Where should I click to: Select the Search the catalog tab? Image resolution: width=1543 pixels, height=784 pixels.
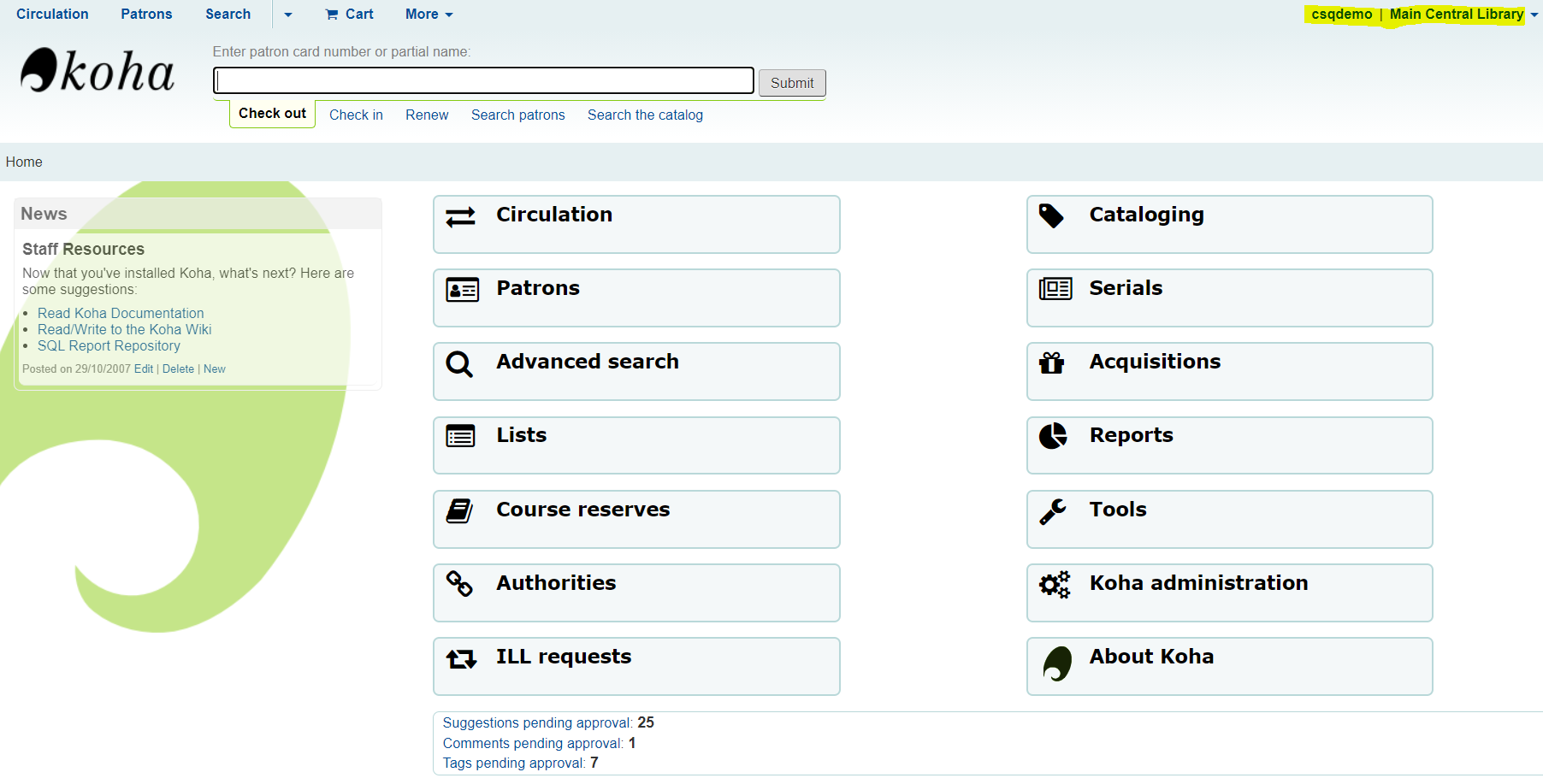tap(645, 115)
